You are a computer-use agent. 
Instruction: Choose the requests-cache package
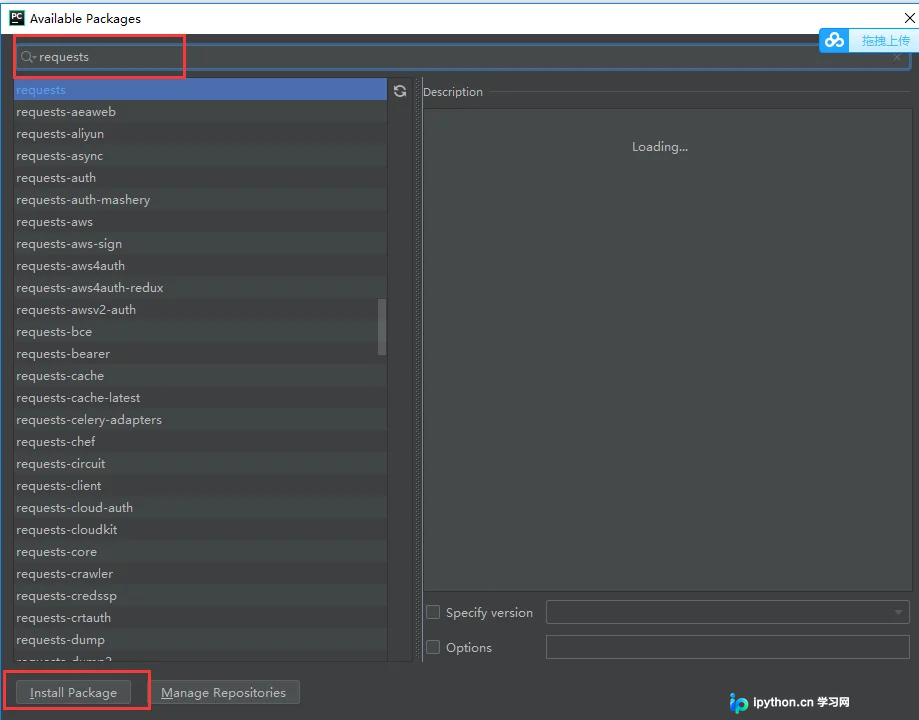[x=200, y=375]
